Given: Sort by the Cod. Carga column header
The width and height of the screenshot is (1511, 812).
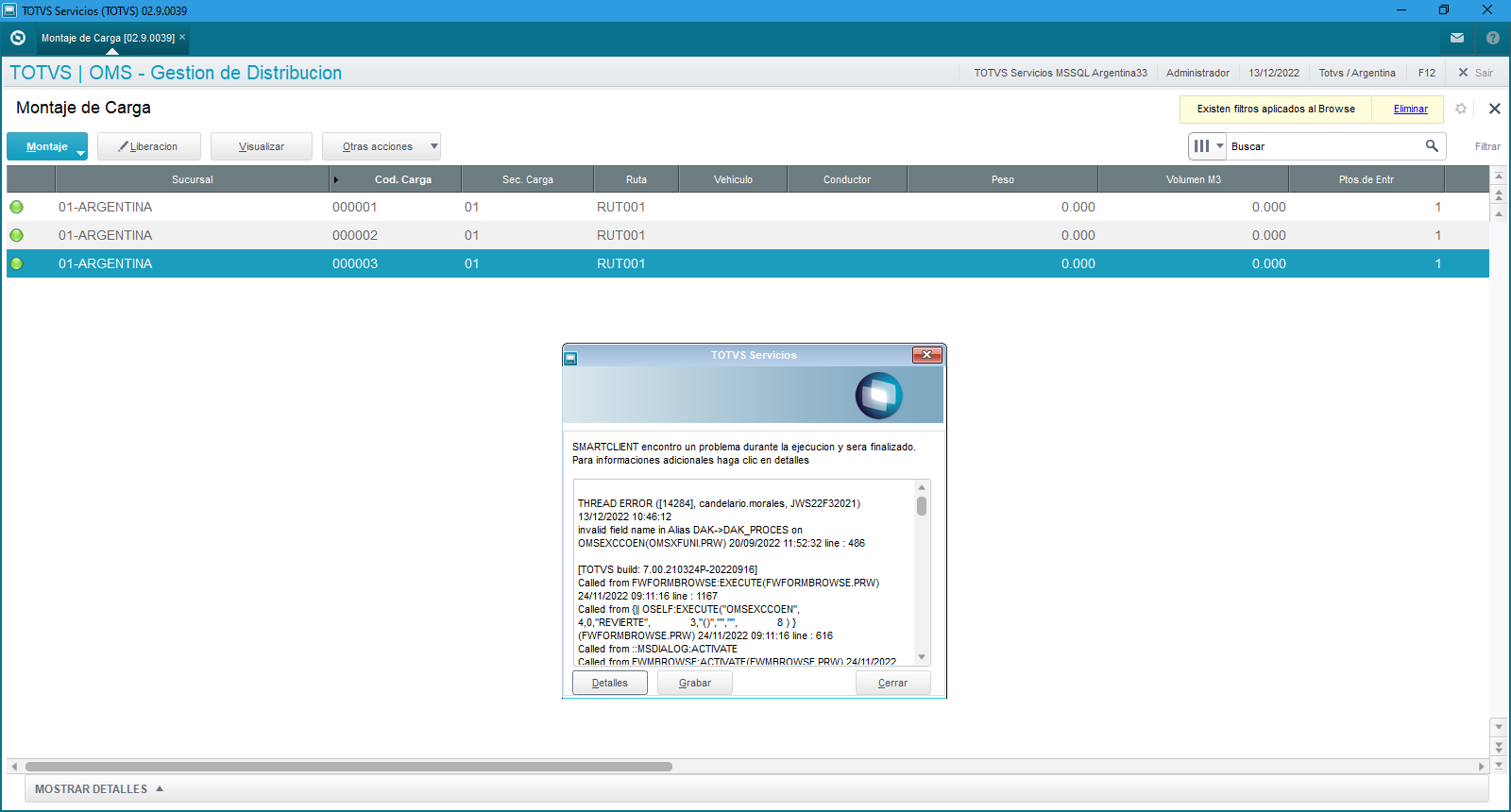Looking at the screenshot, I should coord(395,179).
